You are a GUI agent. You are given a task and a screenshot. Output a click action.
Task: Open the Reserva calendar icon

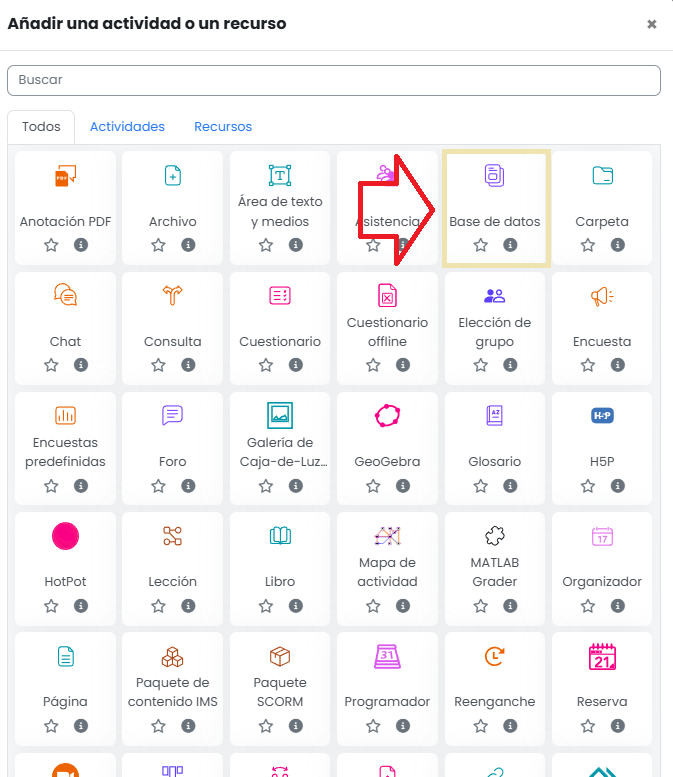click(602, 657)
